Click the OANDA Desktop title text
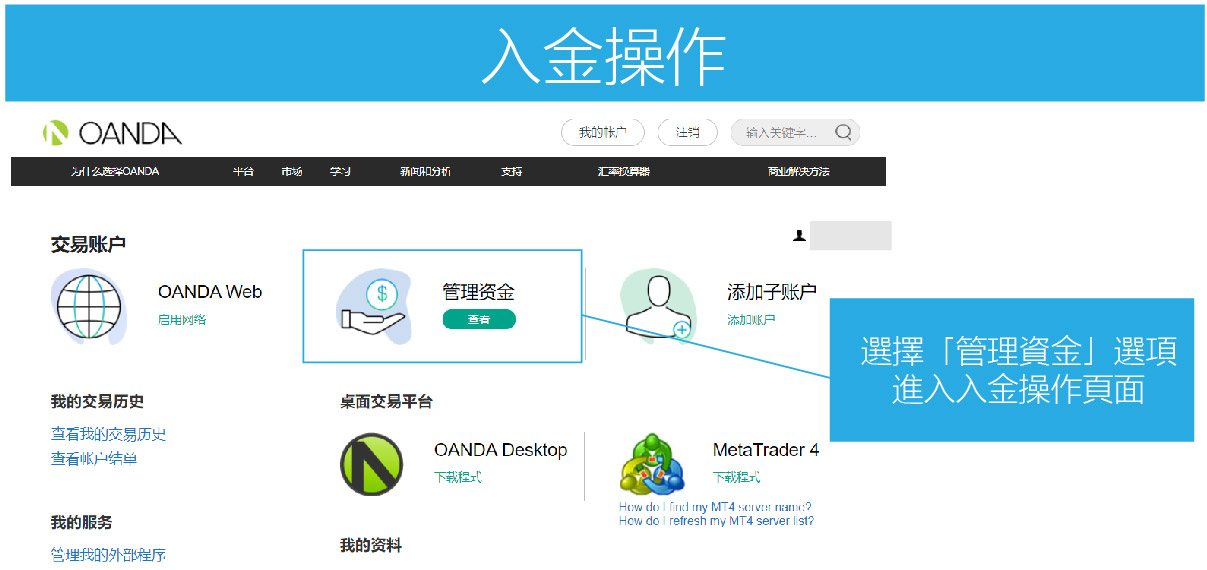Screen dimensions: 1207x570 [x=500, y=450]
